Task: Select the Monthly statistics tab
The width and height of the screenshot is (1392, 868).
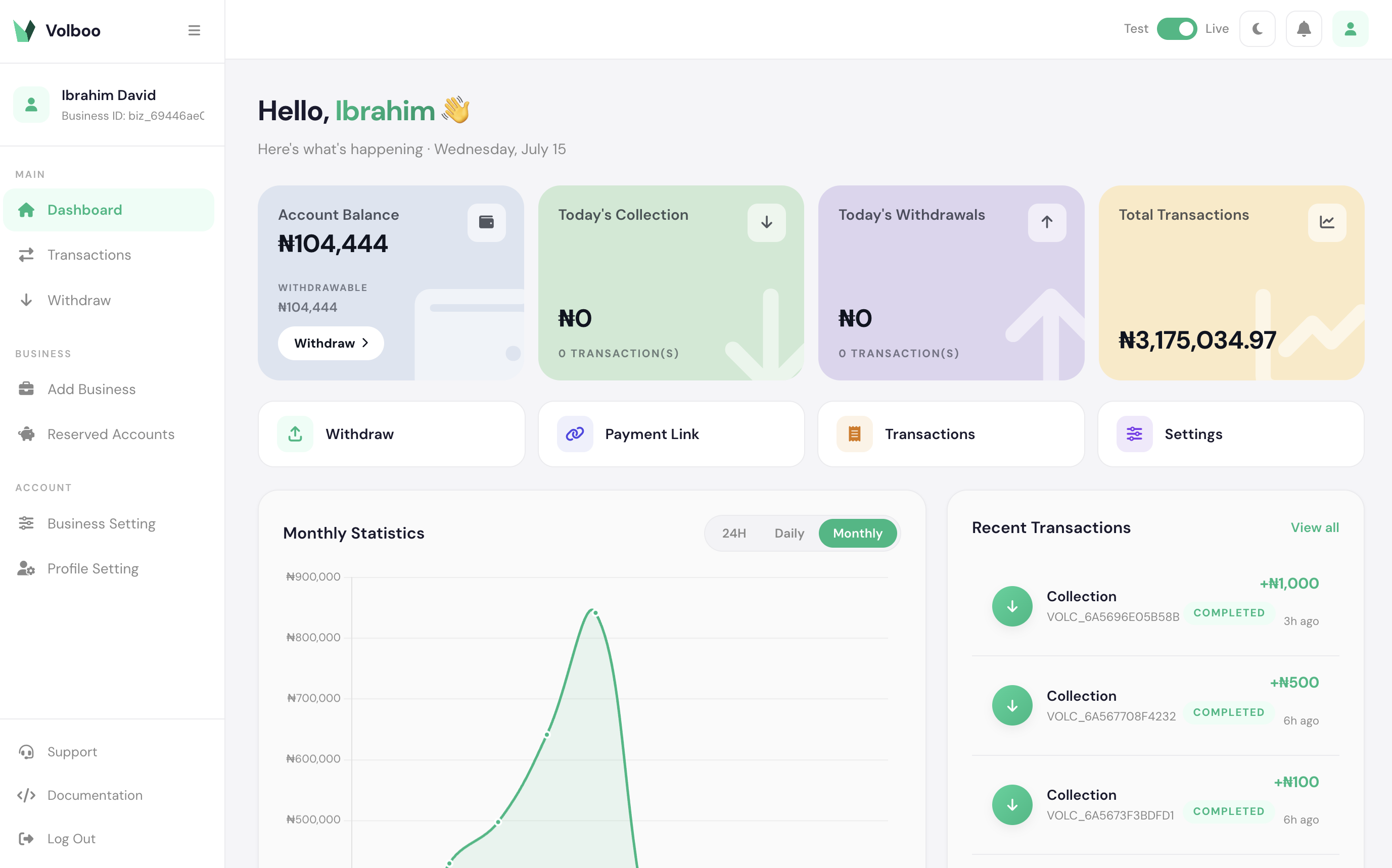Action: pos(858,534)
